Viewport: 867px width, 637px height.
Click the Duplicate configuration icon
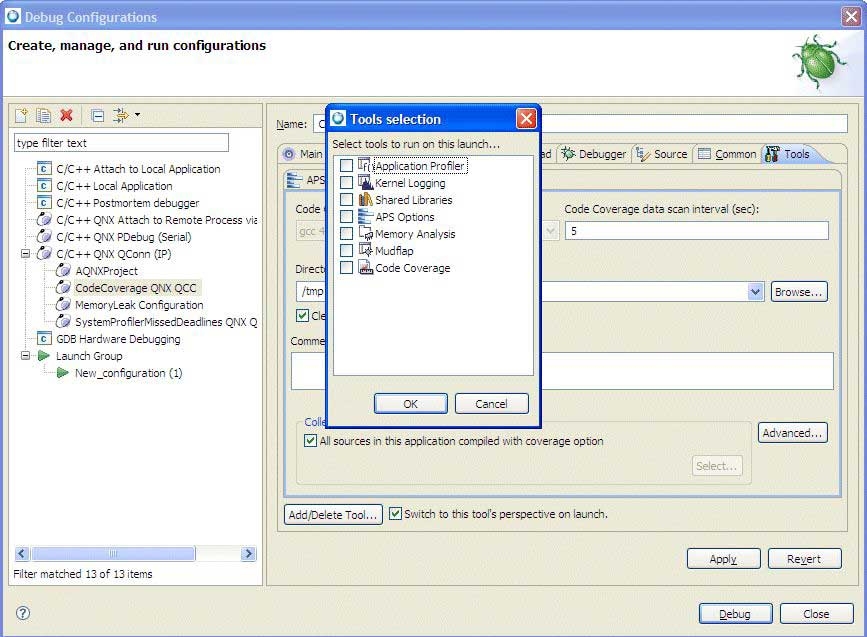coord(42,115)
